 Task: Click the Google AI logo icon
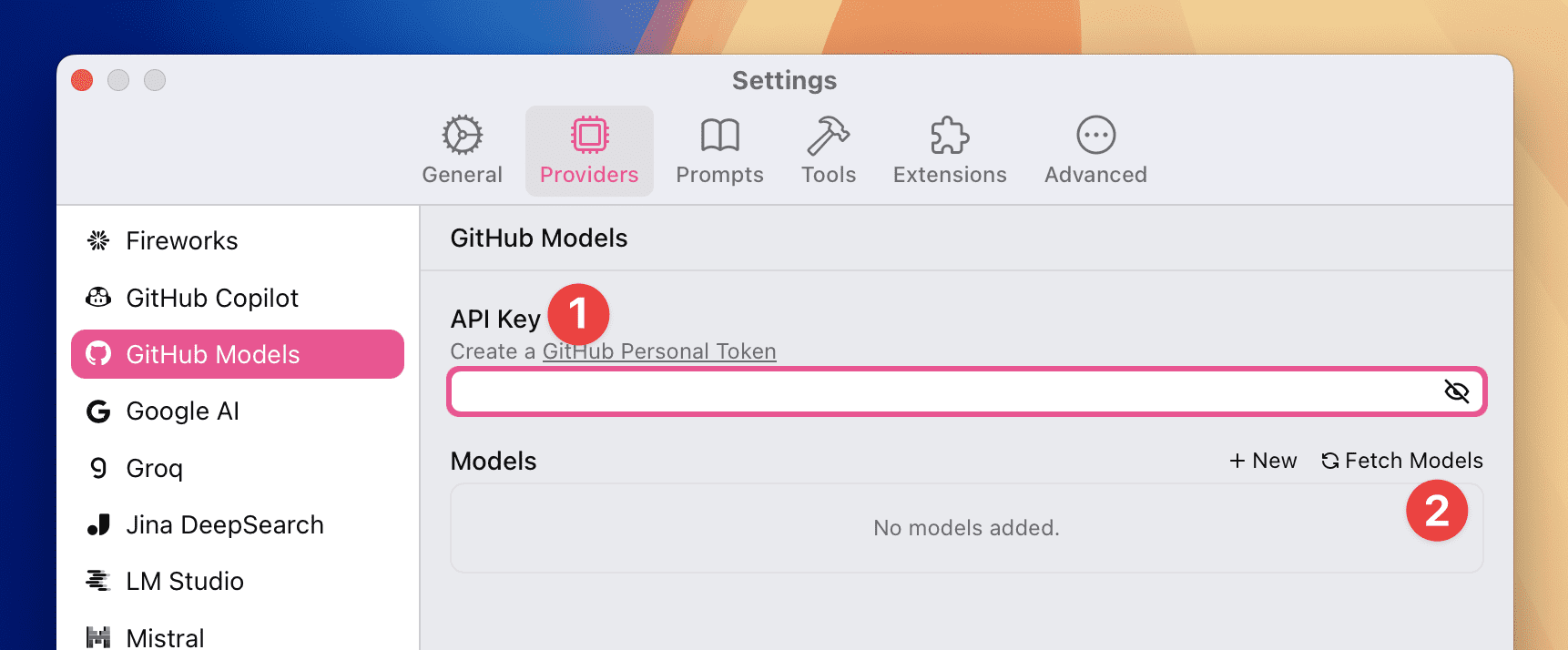pos(98,411)
